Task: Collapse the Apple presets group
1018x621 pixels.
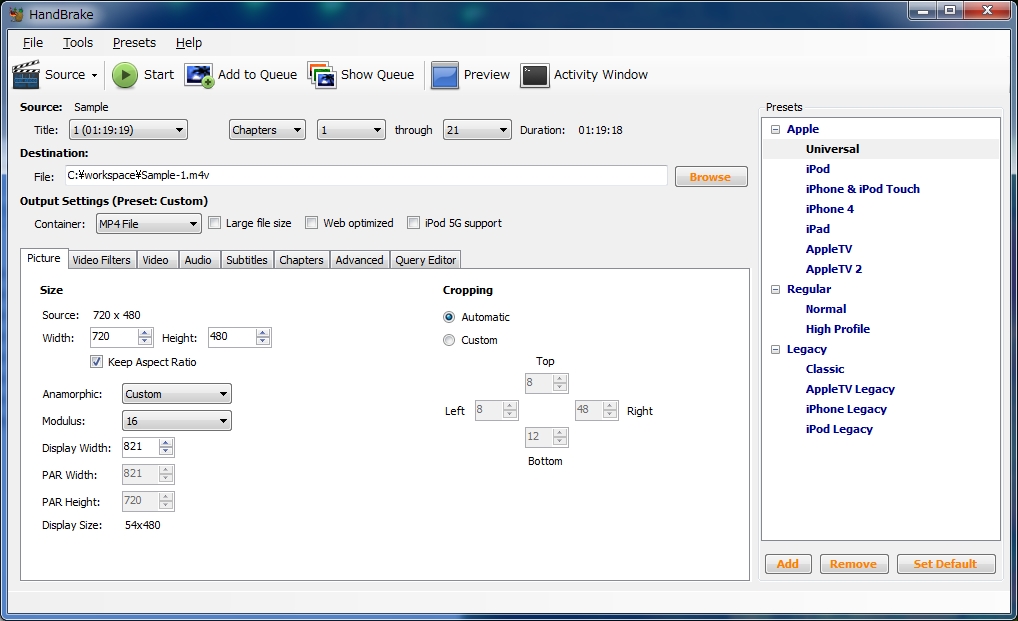Action: 775,129
